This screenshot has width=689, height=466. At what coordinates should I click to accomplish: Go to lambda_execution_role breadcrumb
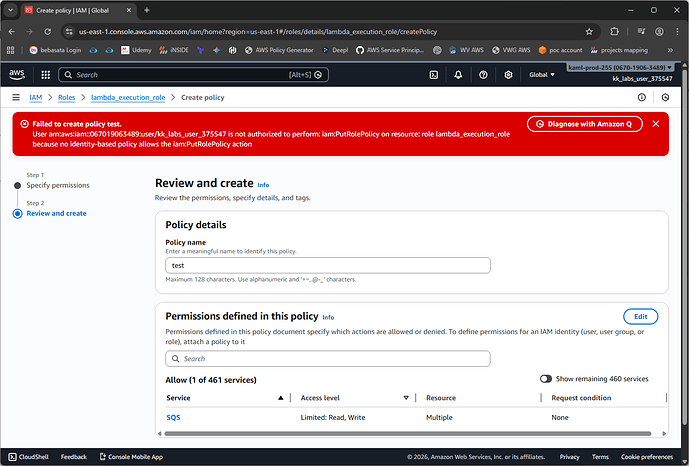(x=128, y=98)
